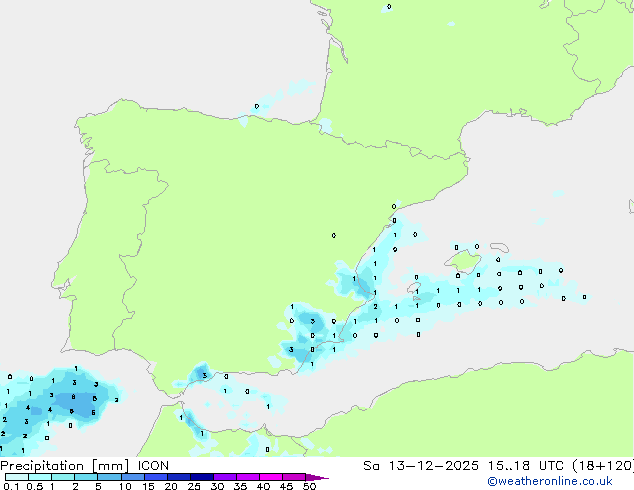Click Ibiza island on the map
The height and width of the screenshot is (490, 634).
tap(414, 288)
